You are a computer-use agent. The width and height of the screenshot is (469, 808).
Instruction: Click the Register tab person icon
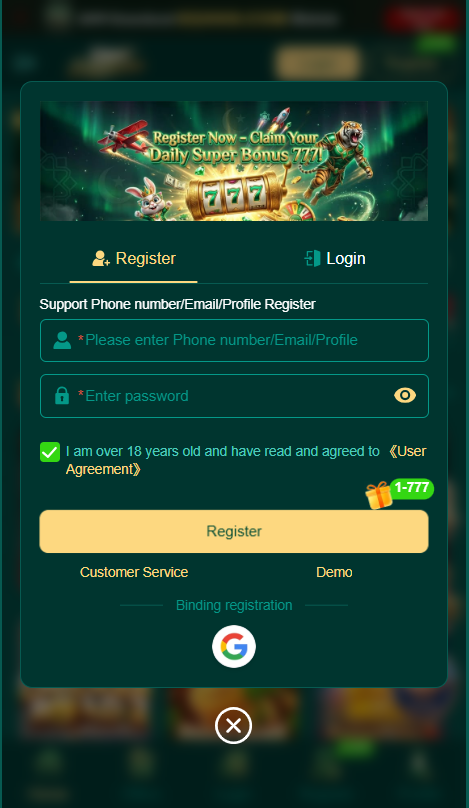click(101, 259)
